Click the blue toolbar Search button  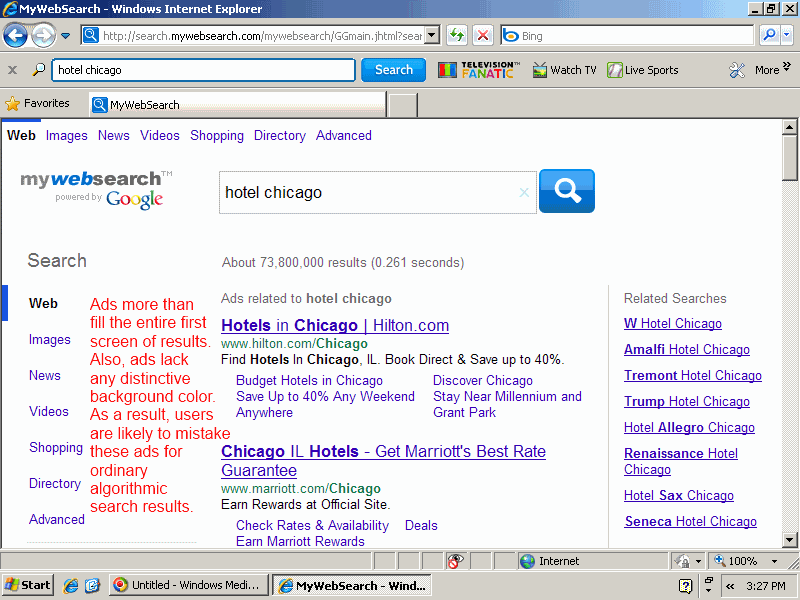393,70
